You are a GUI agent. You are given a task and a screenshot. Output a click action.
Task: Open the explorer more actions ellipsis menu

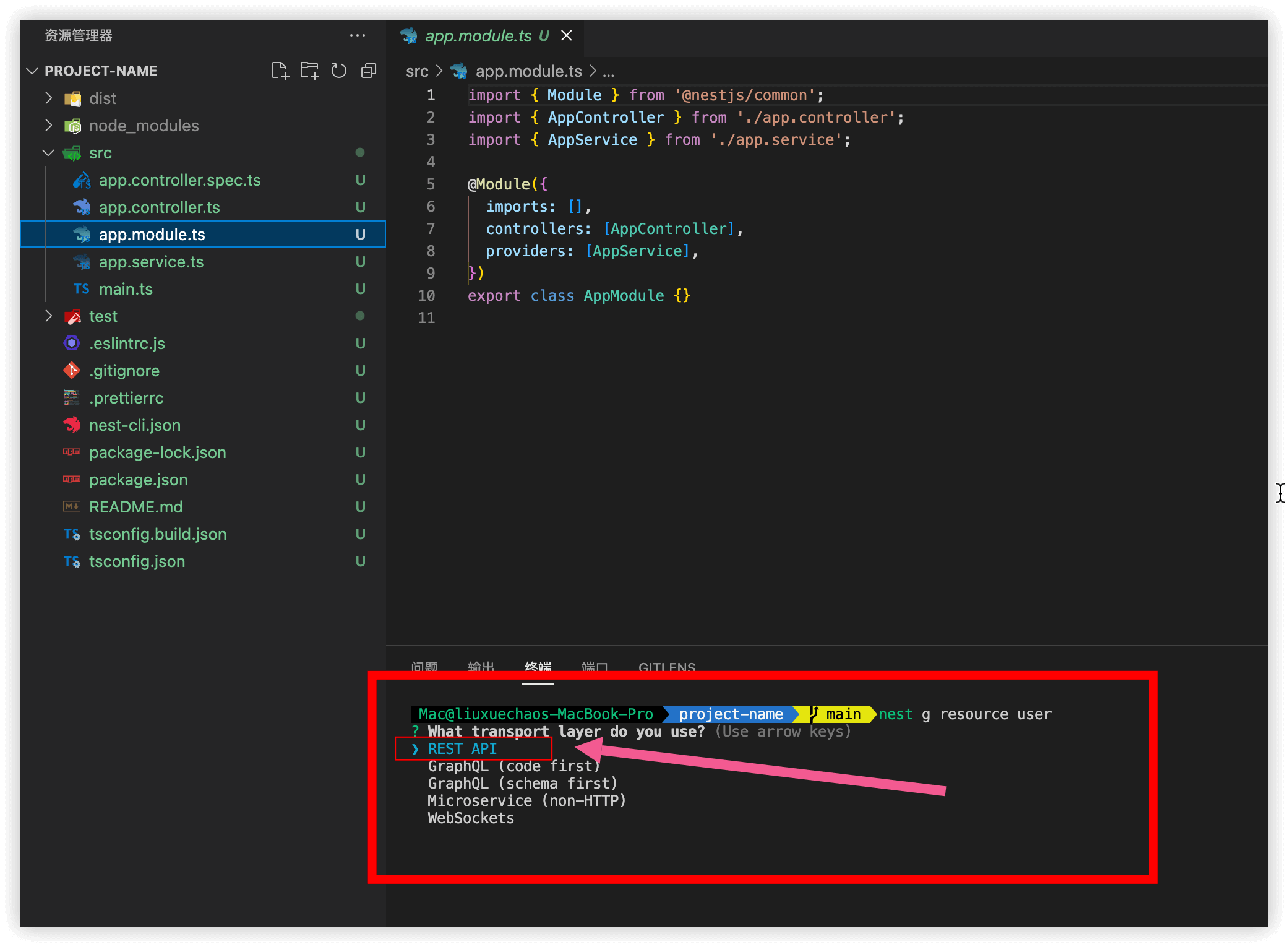click(x=357, y=35)
